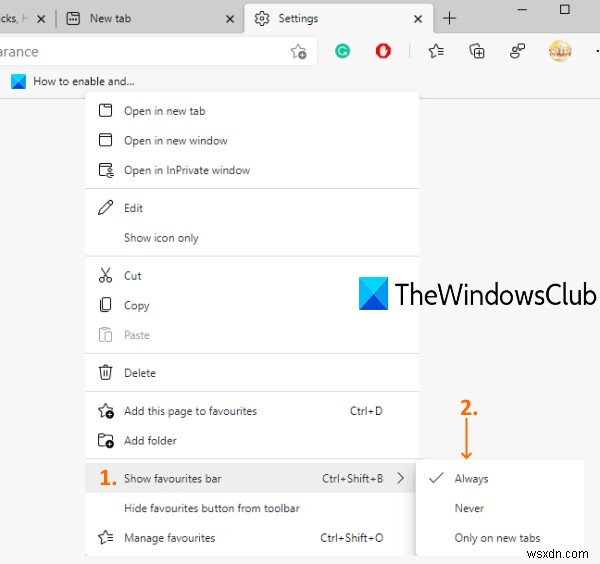600x564 pixels.
Task: Click the scissors Cut icon
Action: (x=105, y=275)
